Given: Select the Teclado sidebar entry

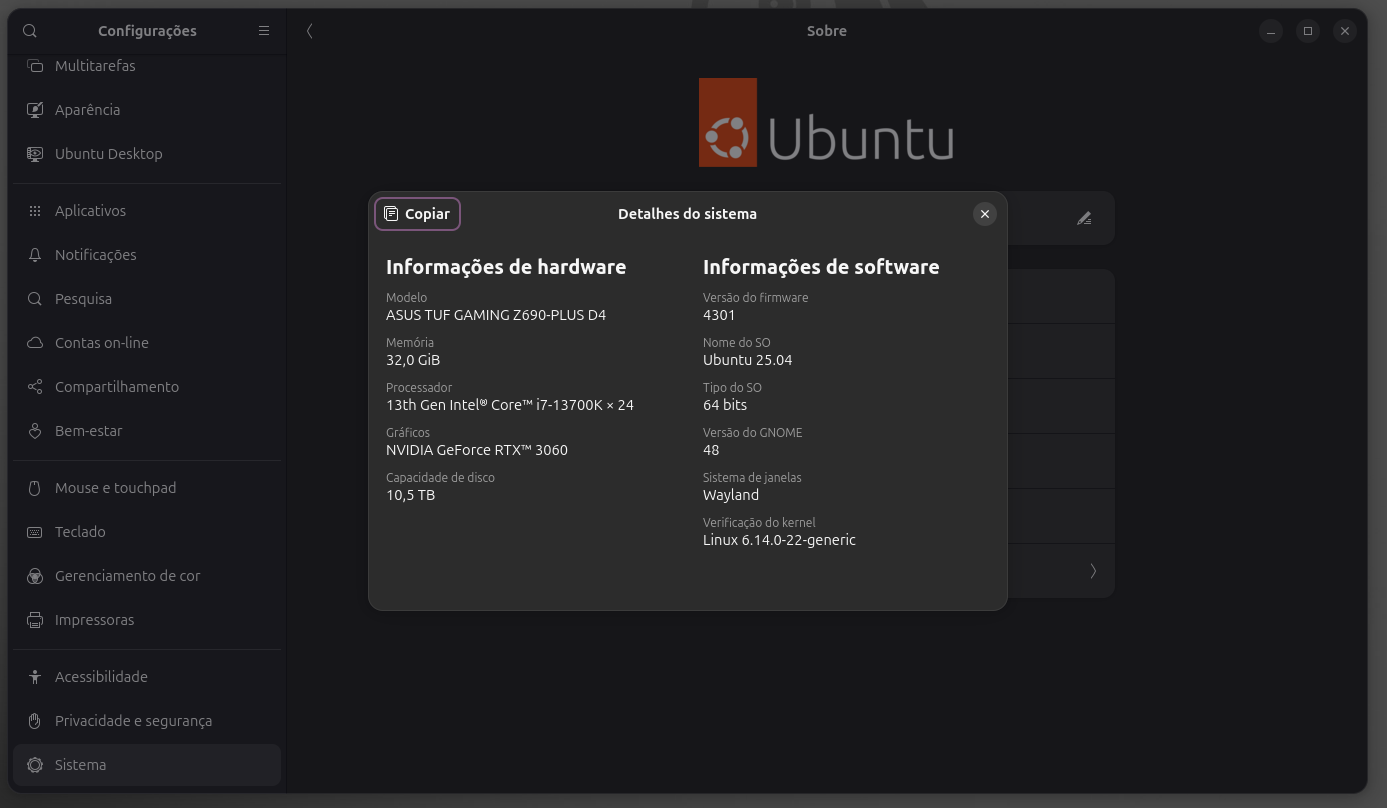Looking at the screenshot, I should [x=147, y=532].
